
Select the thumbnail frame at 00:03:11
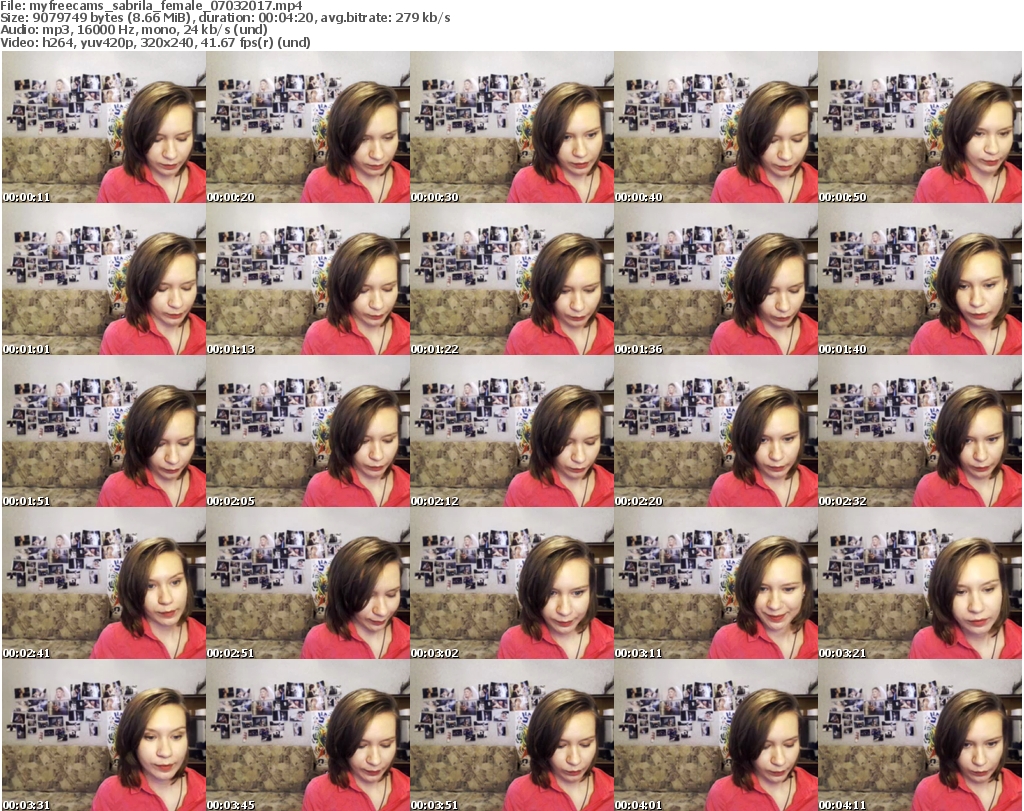(716, 583)
